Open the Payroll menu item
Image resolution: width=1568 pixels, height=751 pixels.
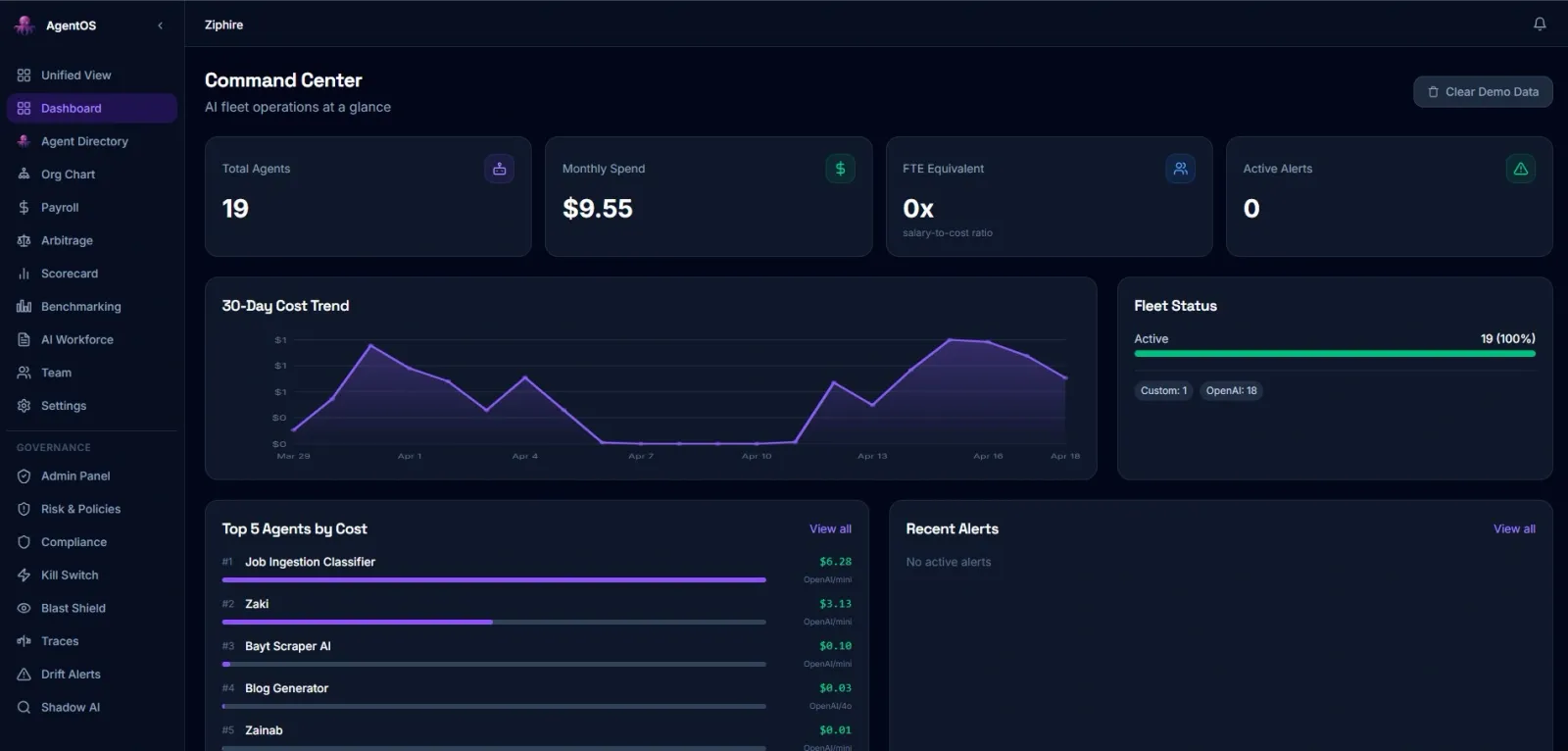[x=60, y=208]
